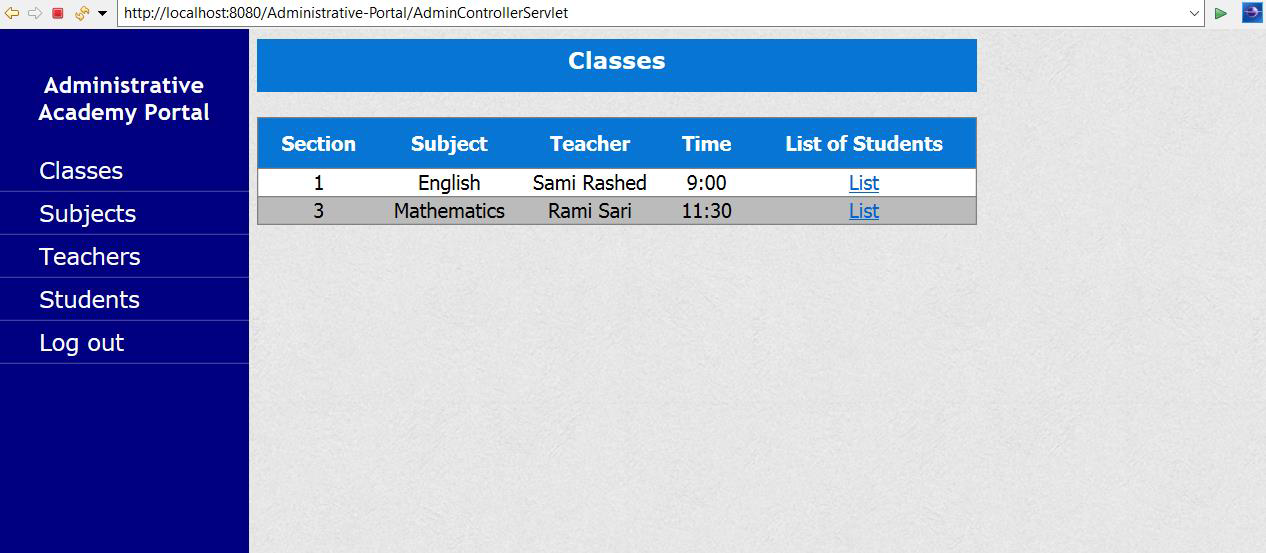Click the browser back arrow icon

coord(12,13)
